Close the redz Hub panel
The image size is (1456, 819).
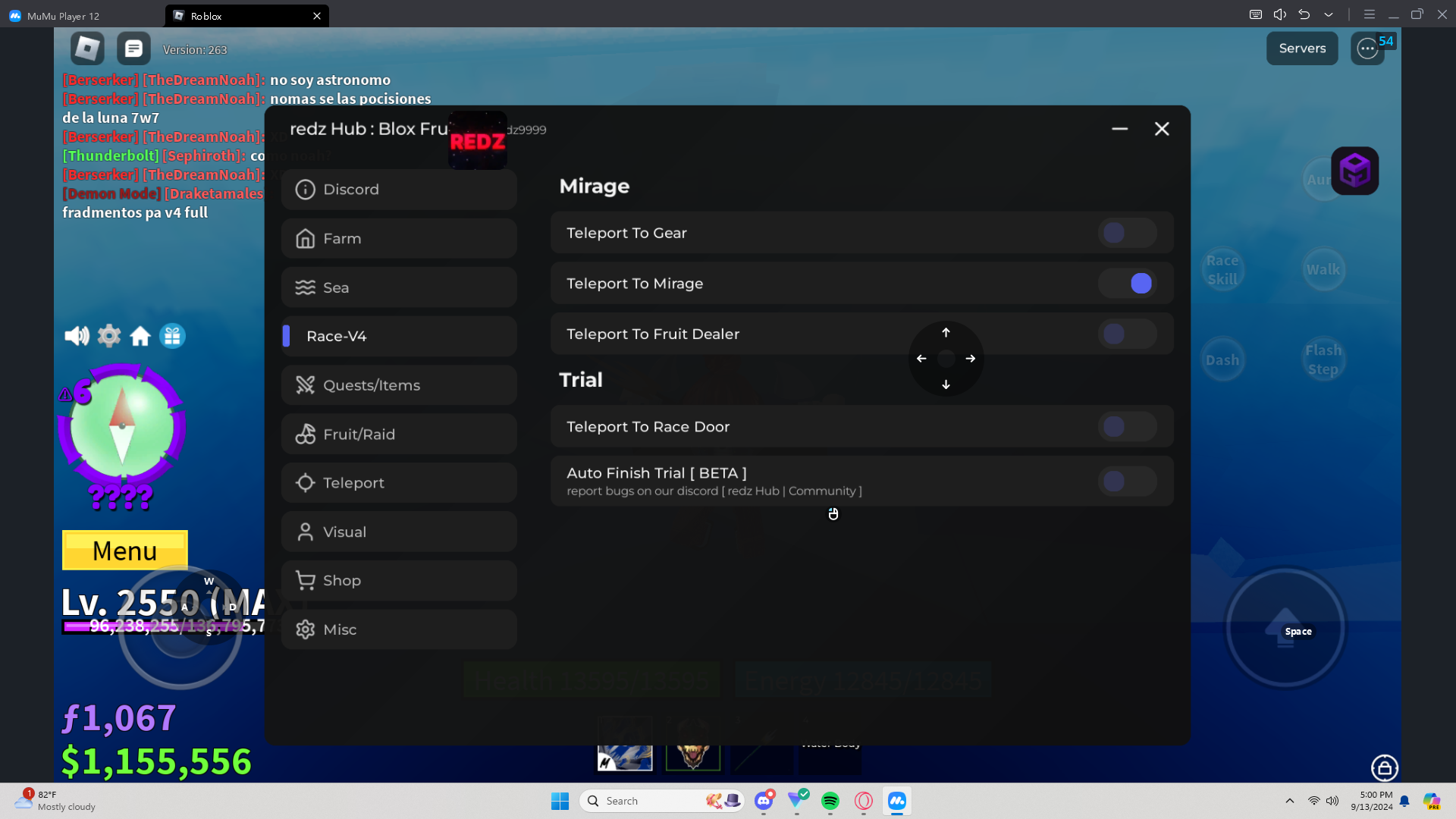(x=1162, y=129)
